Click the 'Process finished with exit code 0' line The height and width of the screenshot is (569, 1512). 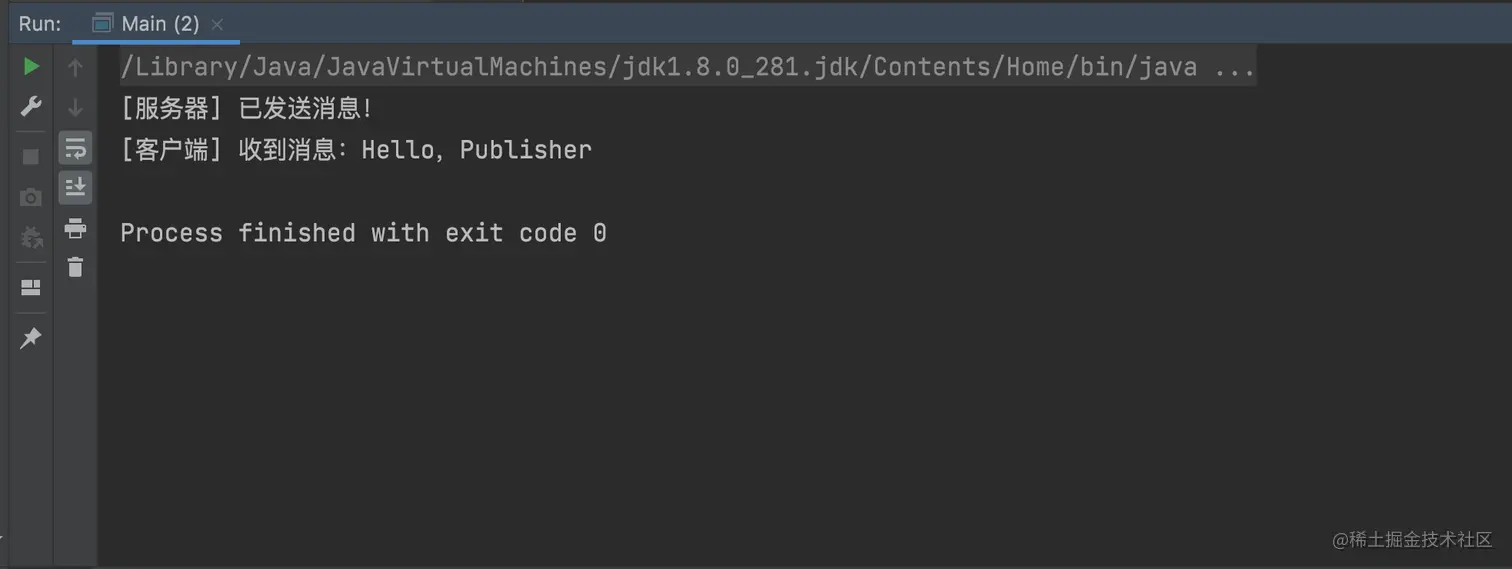tap(363, 233)
